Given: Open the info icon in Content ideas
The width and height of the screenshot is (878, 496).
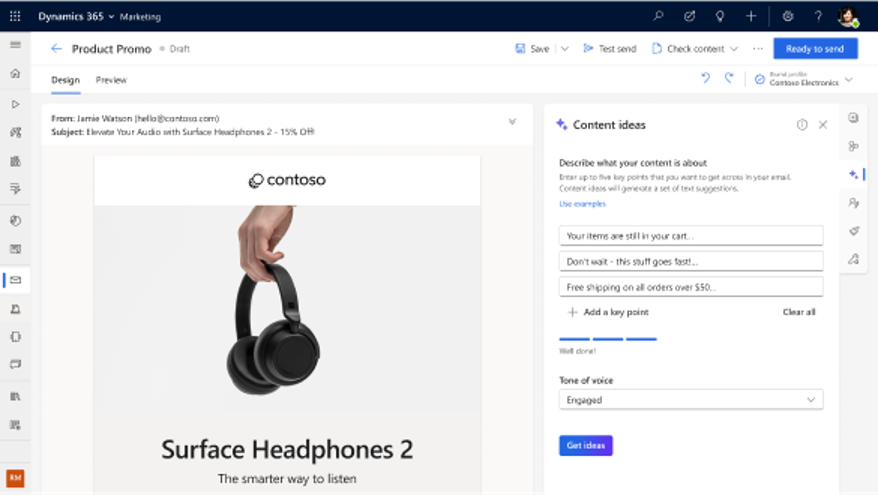Looking at the screenshot, I should pos(802,125).
